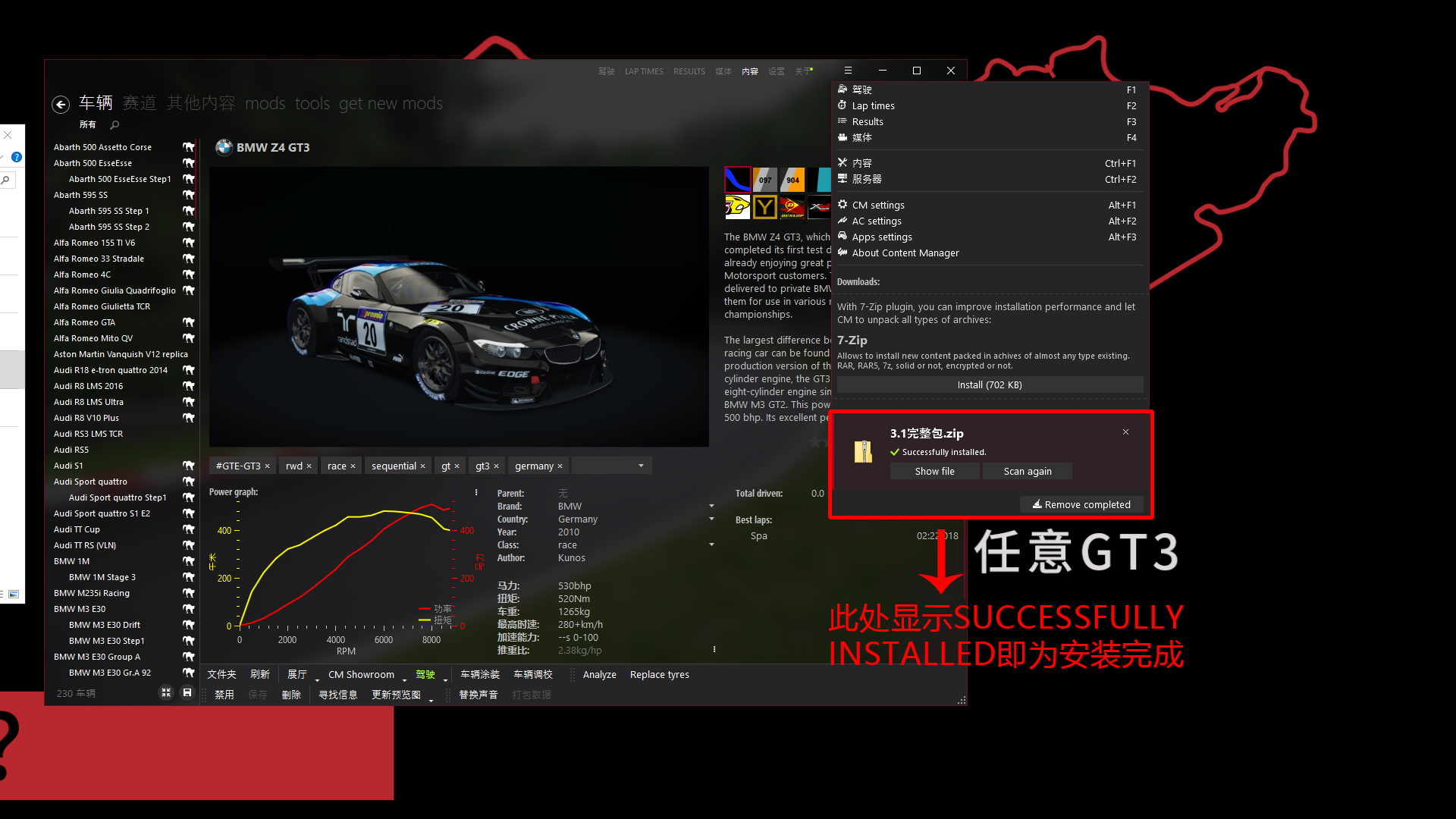The height and width of the screenshot is (819, 1456).
Task: Expand the Class race dropdown arrow
Action: [x=711, y=544]
